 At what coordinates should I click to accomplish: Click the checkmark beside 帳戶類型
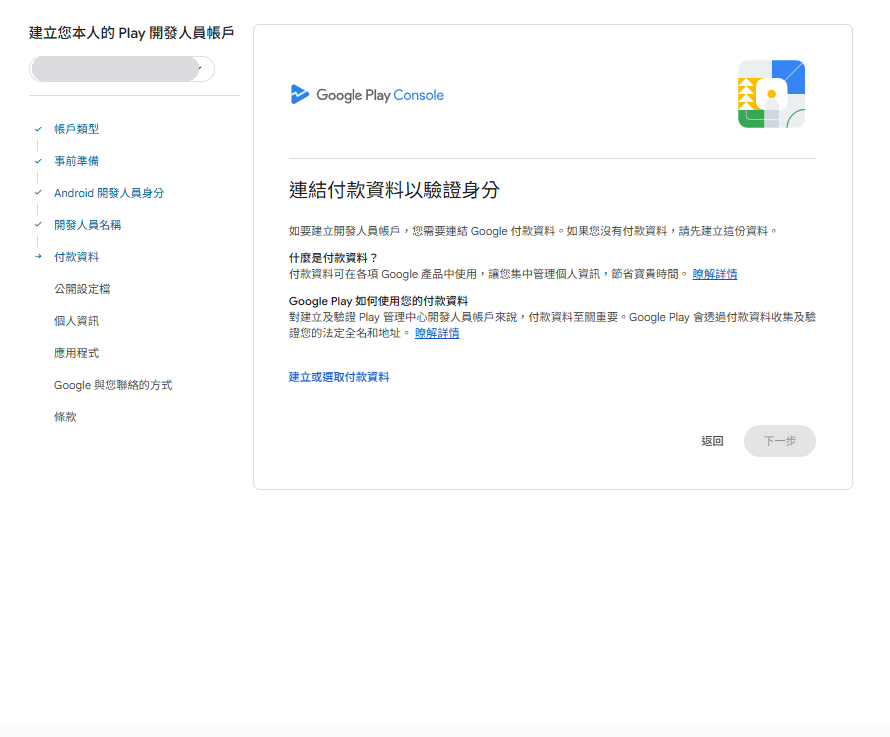(38, 129)
